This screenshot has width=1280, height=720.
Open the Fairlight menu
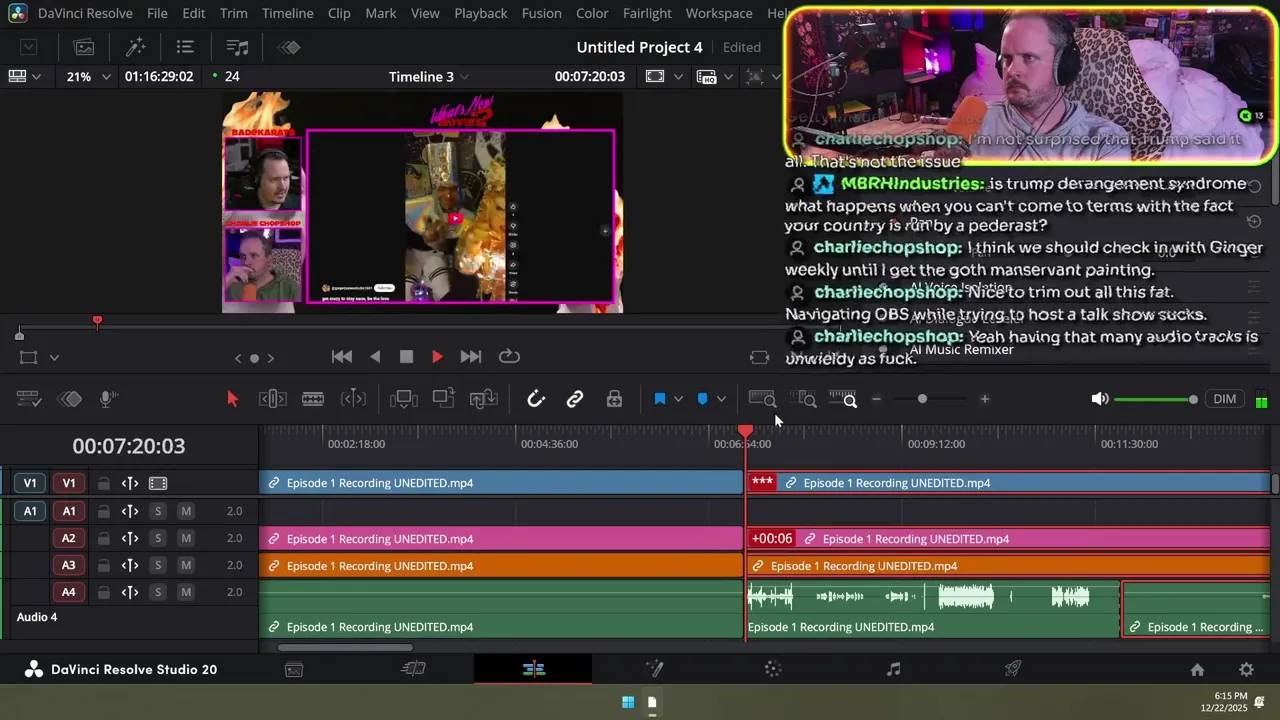click(647, 13)
